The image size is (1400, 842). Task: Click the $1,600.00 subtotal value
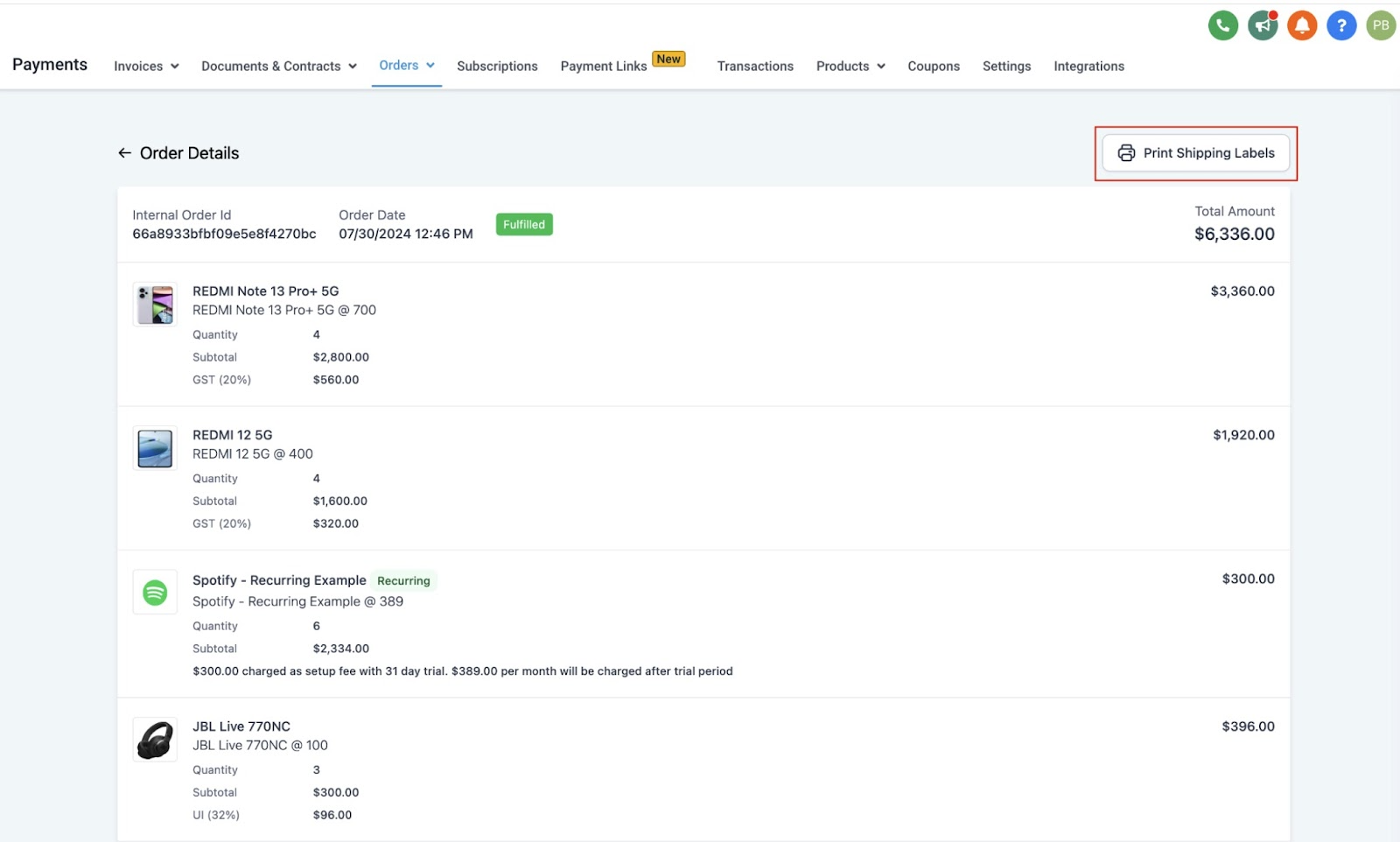pos(340,502)
